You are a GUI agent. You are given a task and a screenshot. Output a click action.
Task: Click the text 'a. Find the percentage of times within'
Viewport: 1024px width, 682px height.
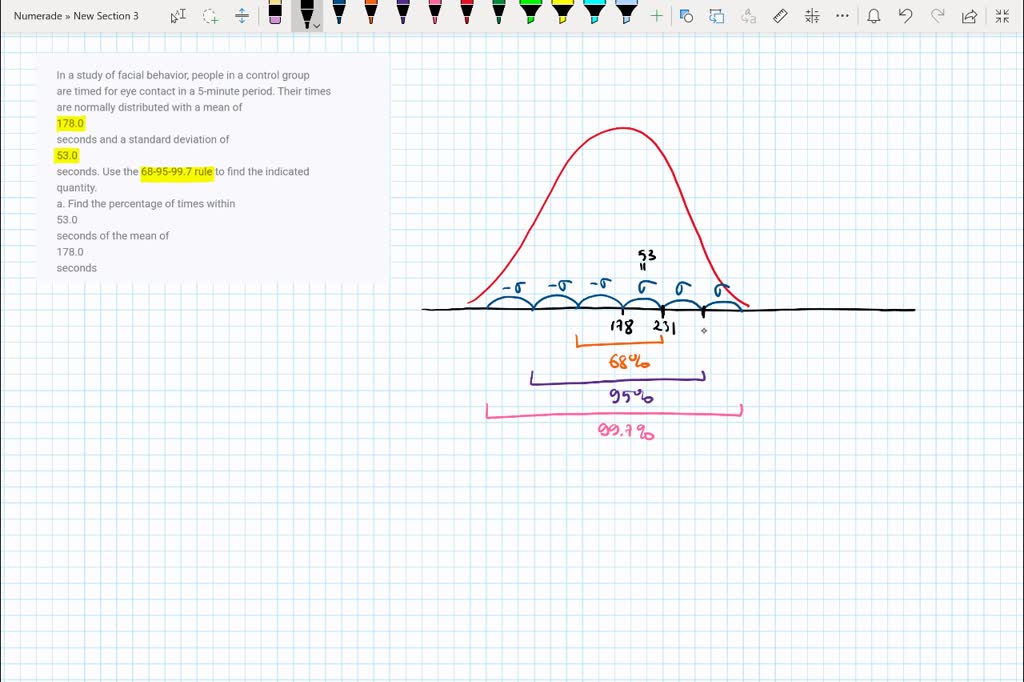point(146,204)
